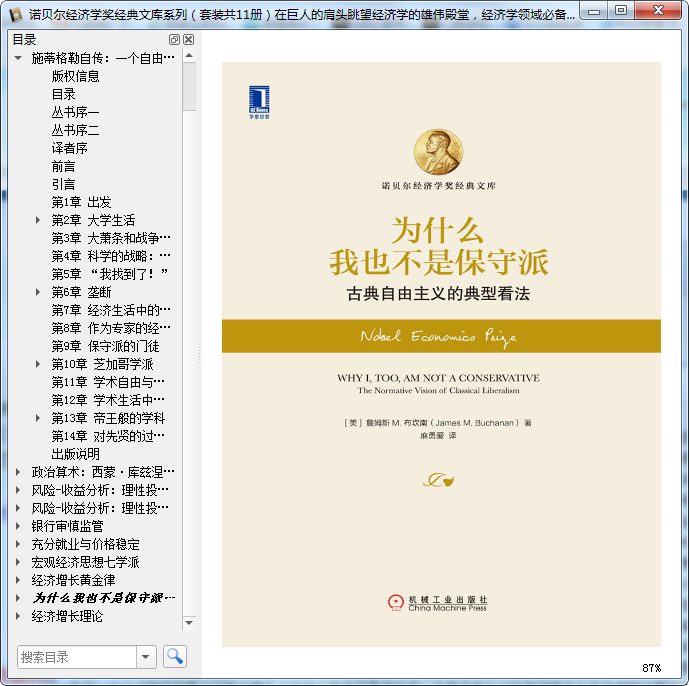Click the app icon in the title bar
The height and width of the screenshot is (686, 689).
[15, 14]
